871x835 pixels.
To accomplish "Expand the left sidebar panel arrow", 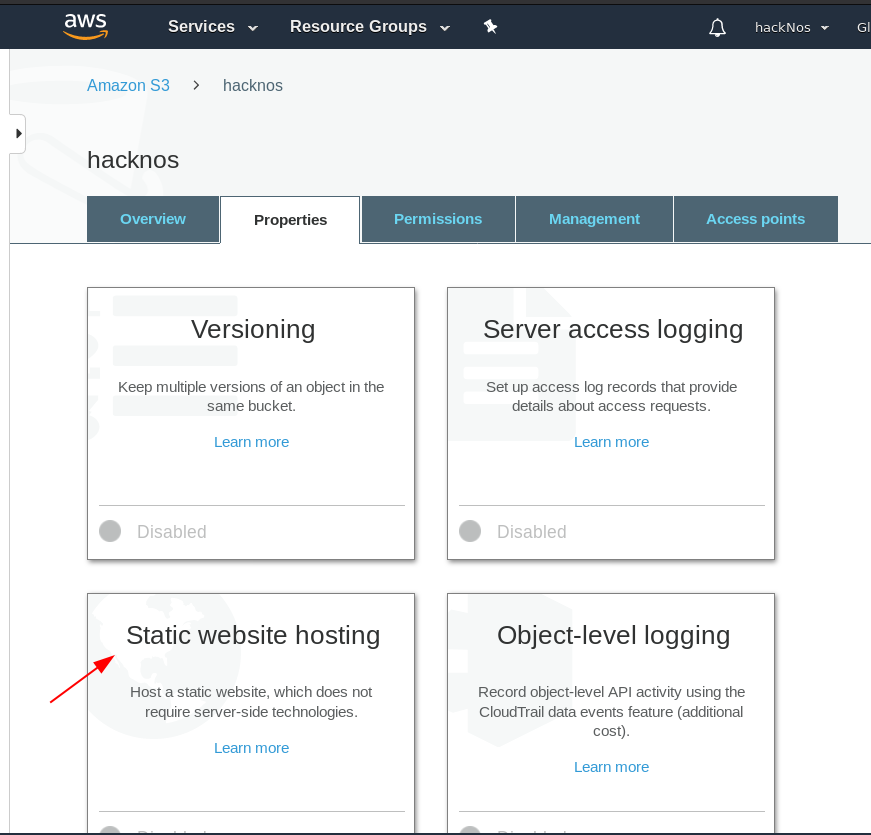I will [x=18, y=133].
